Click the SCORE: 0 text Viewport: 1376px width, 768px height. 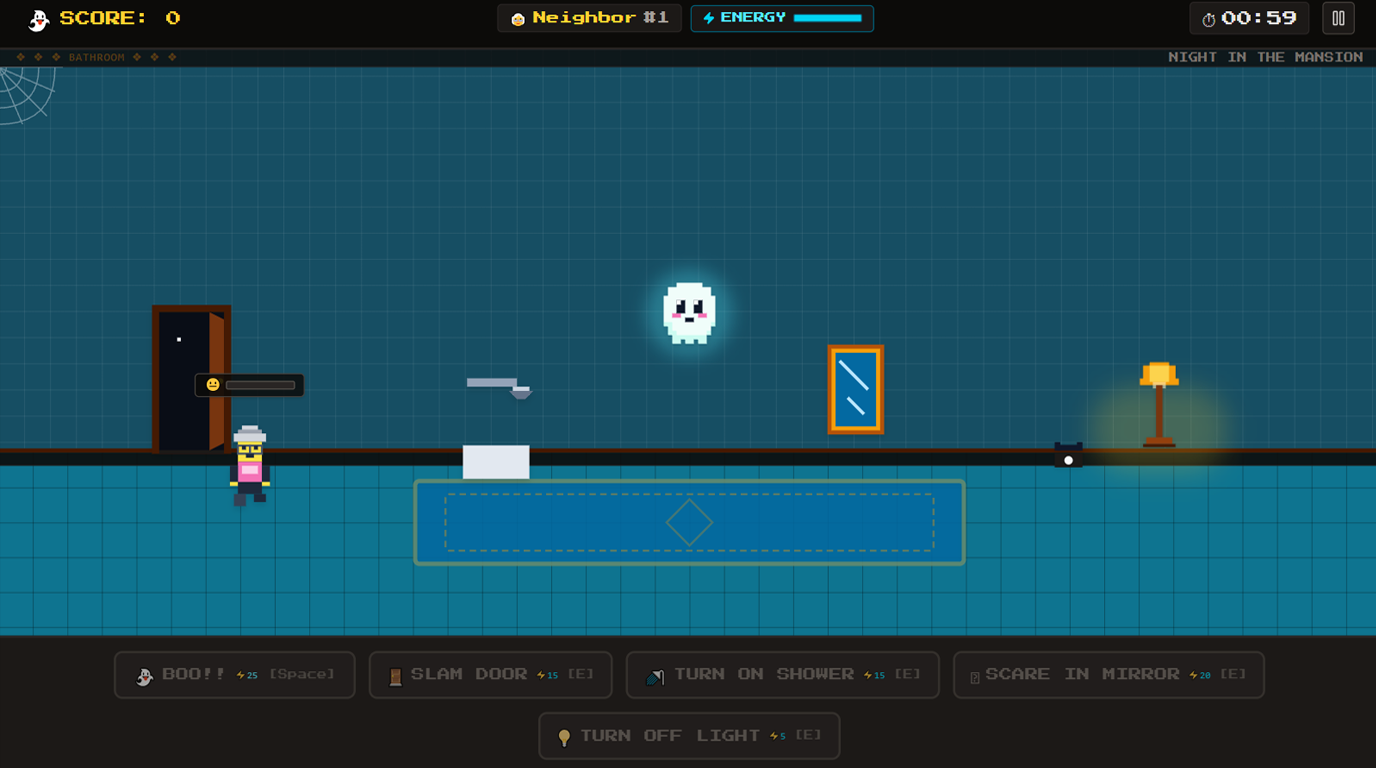pos(120,18)
